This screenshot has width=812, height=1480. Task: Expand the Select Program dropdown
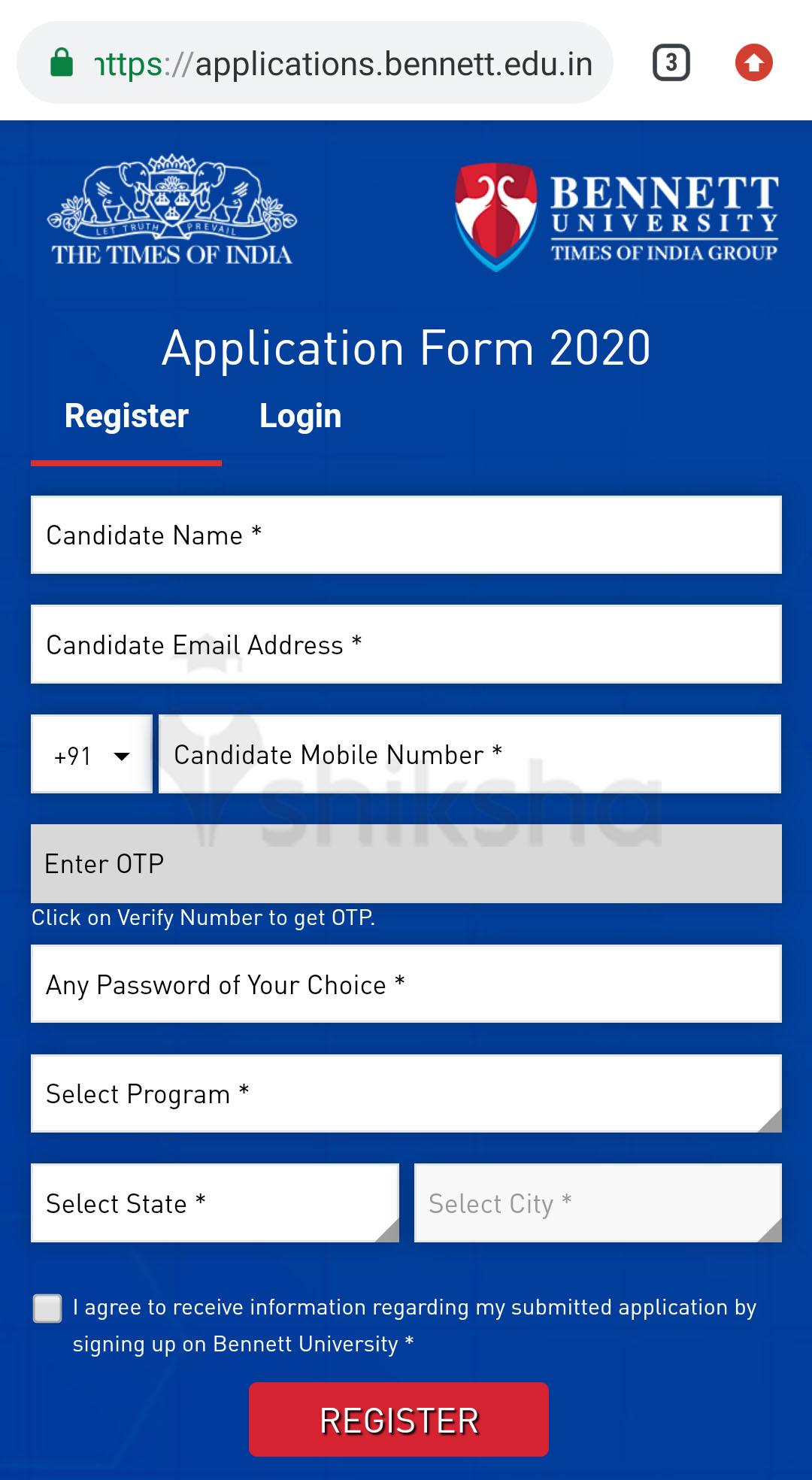pyautogui.click(x=406, y=1093)
